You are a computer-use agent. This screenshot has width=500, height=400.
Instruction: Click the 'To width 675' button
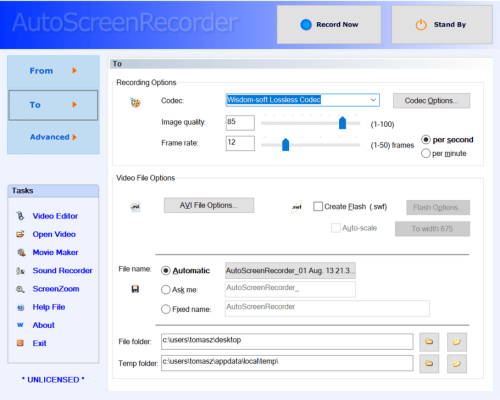coord(432,229)
